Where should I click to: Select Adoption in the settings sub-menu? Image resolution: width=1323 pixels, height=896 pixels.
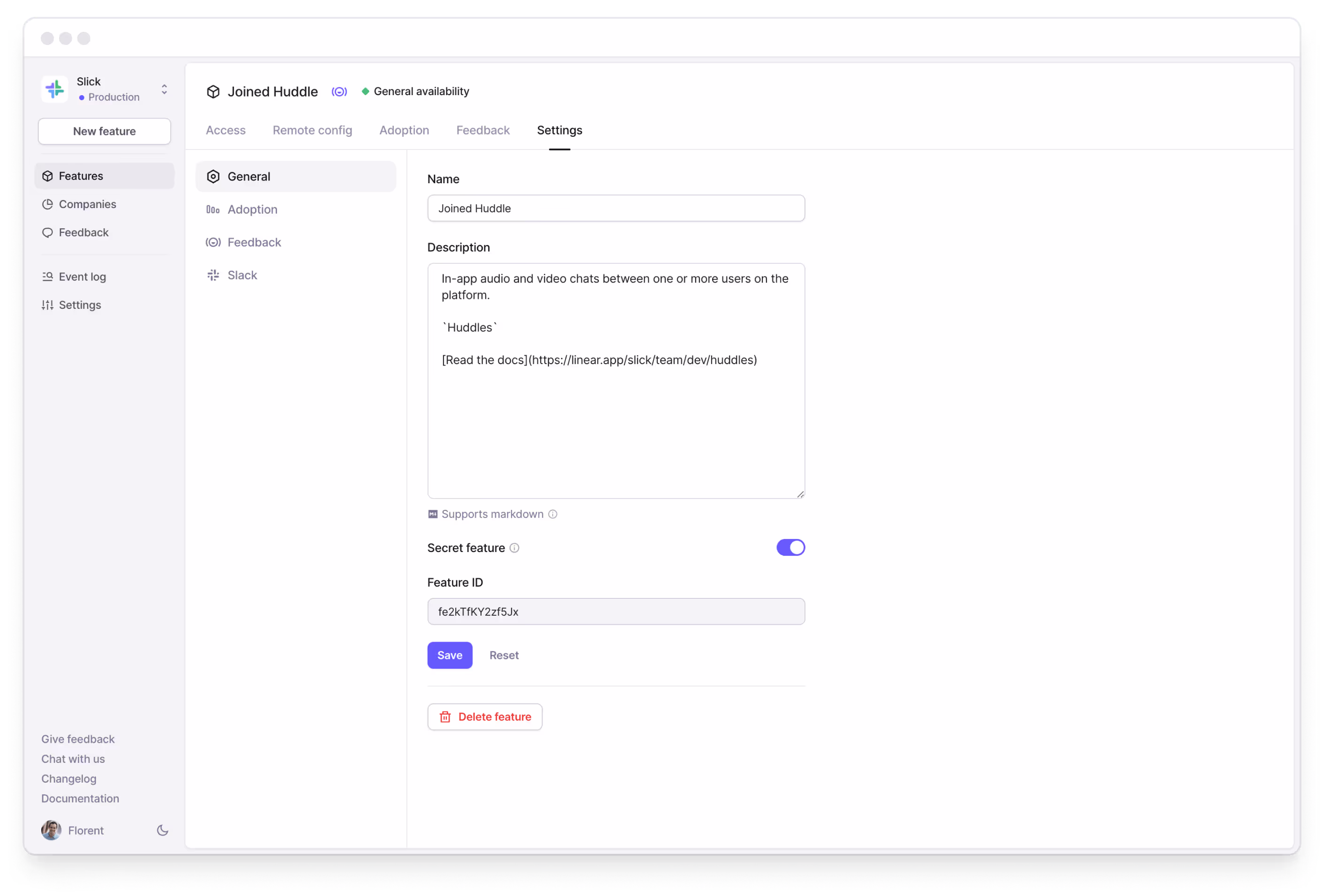(x=296, y=210)
